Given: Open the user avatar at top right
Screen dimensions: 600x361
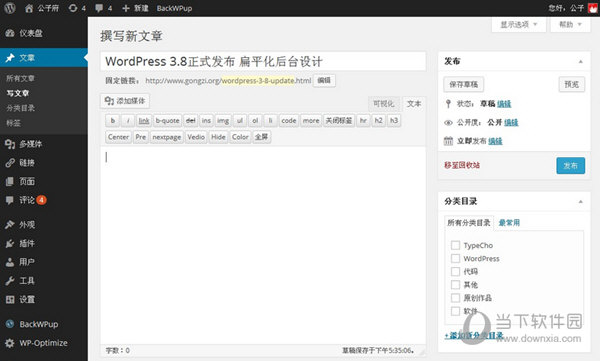Looking at the screenshot, I should [593, 8].
